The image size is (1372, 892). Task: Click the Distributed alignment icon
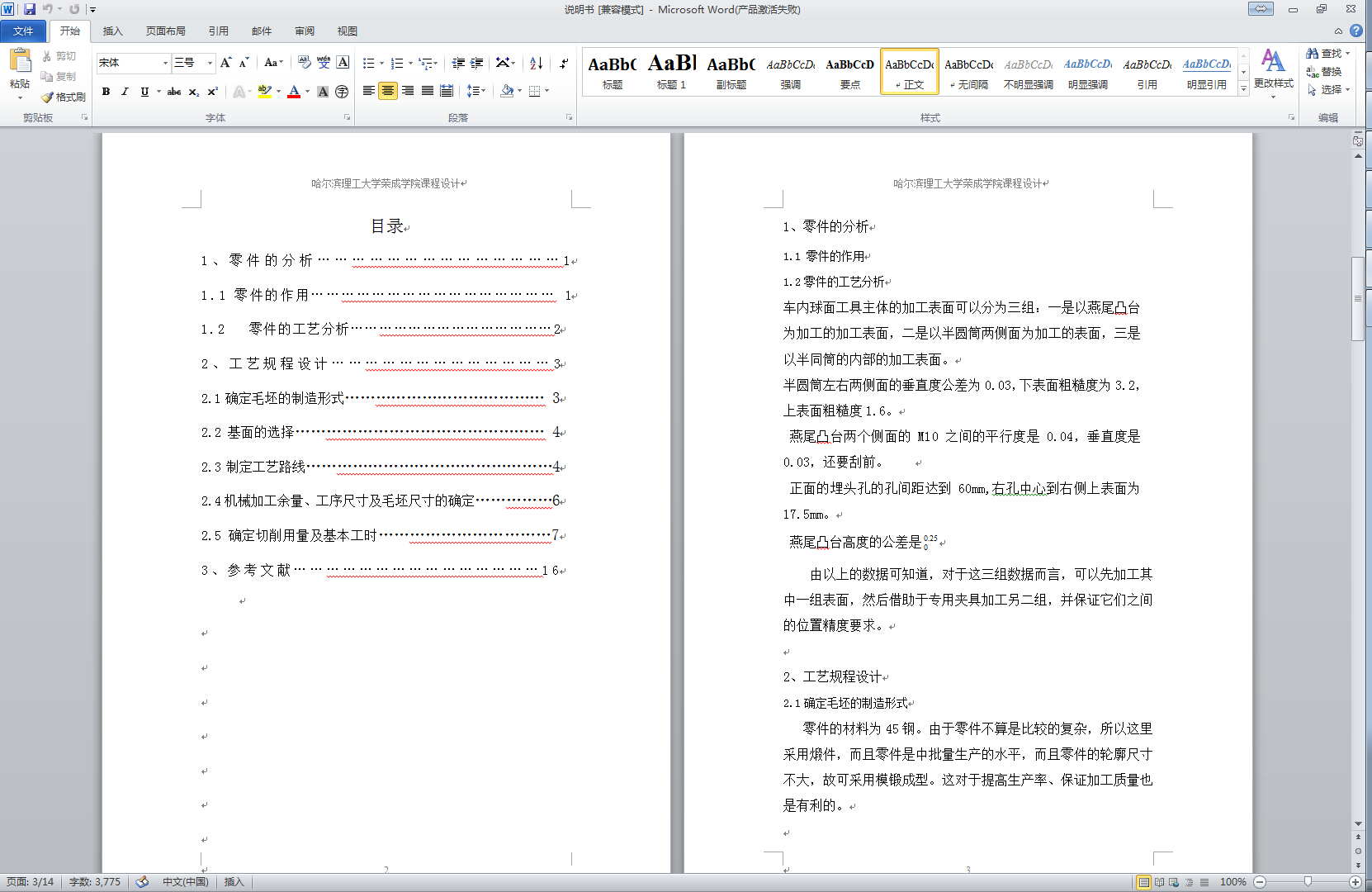pos(447,91)
